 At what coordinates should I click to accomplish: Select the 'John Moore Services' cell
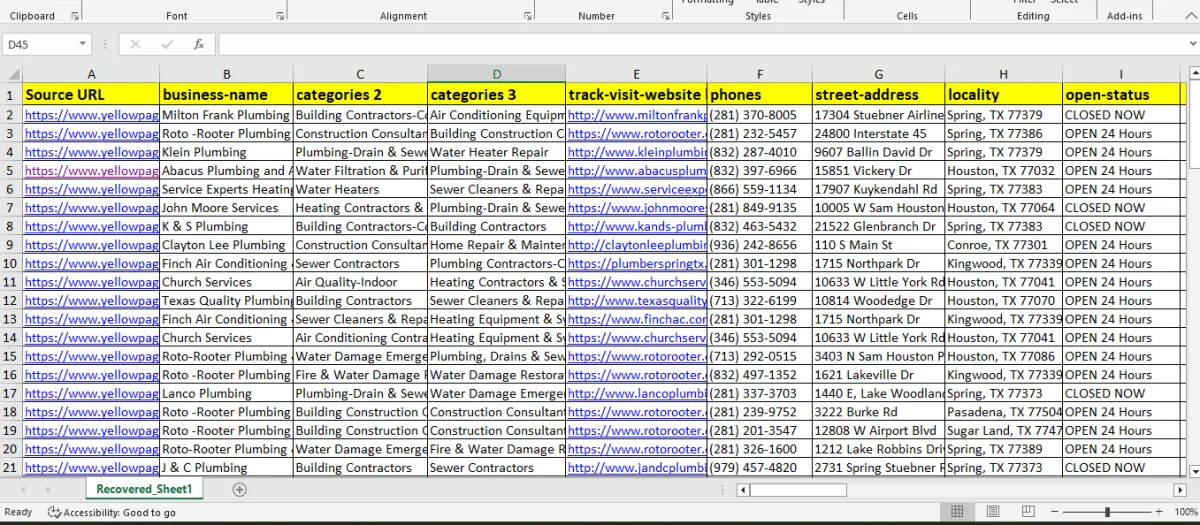(x=226, y=208)
